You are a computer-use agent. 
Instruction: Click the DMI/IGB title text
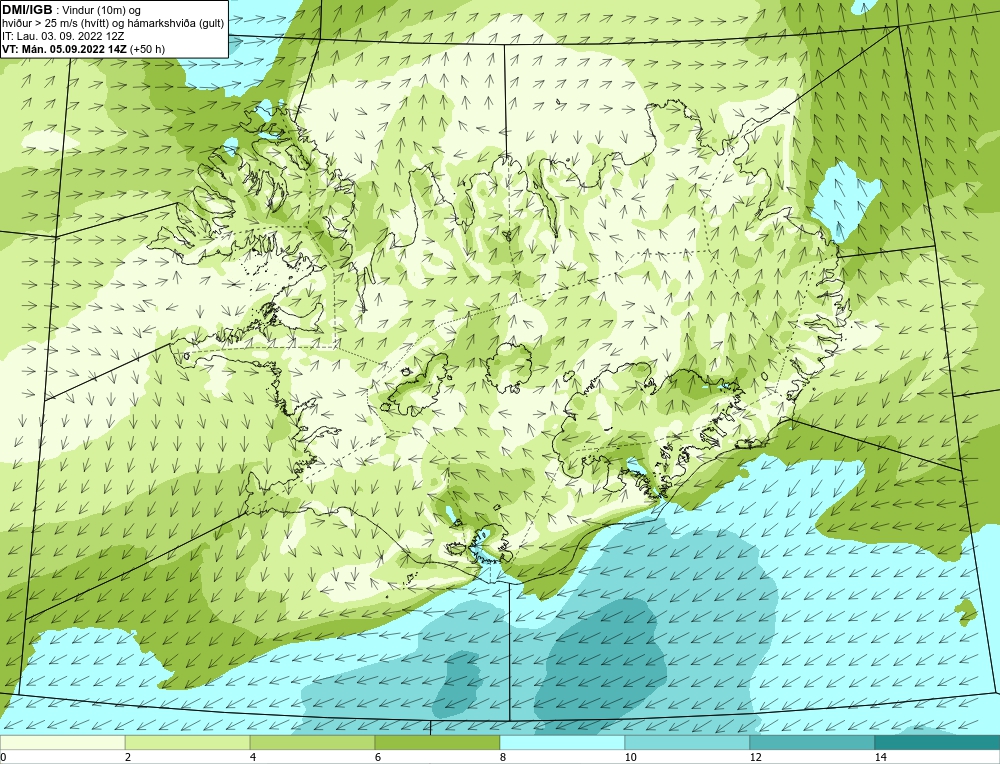point(27,10)
